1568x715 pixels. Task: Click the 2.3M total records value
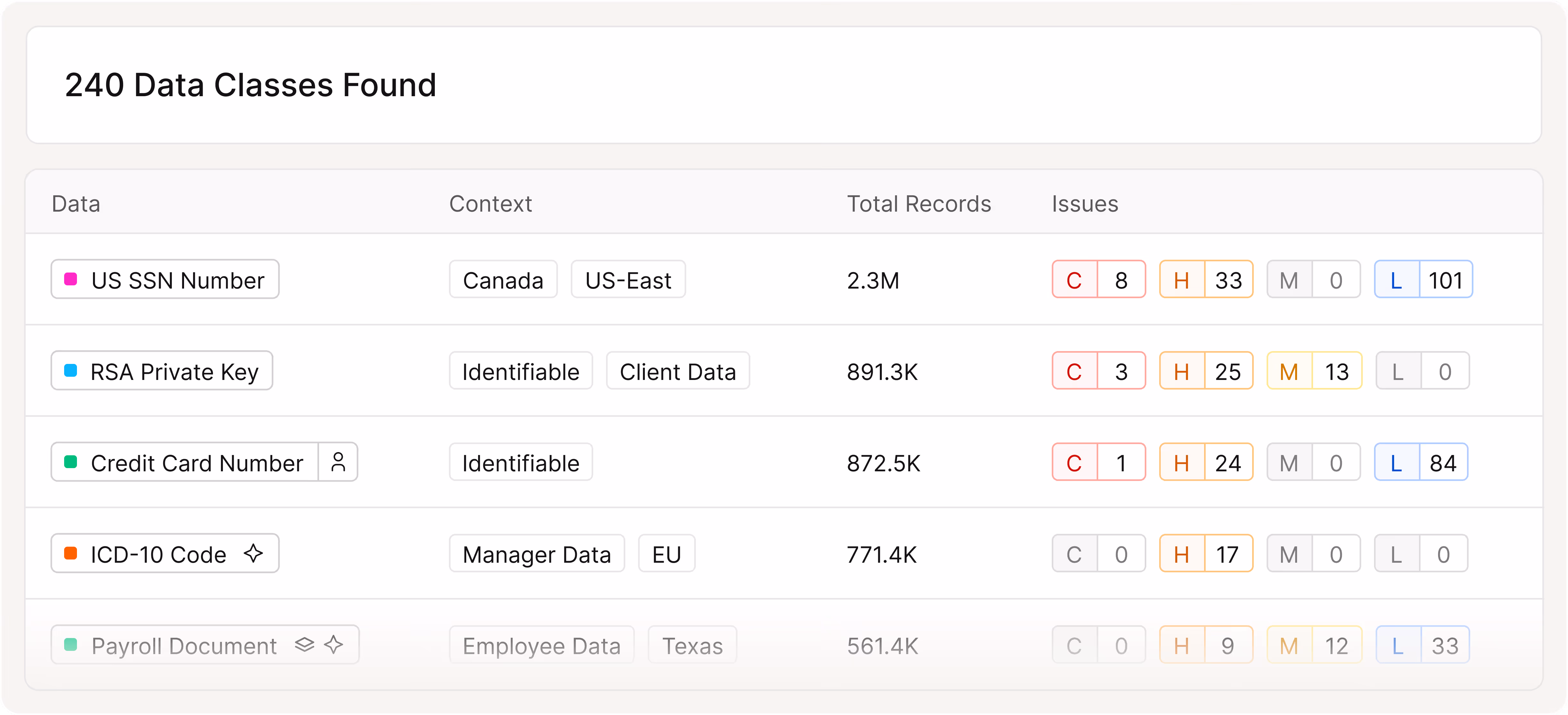873,281
